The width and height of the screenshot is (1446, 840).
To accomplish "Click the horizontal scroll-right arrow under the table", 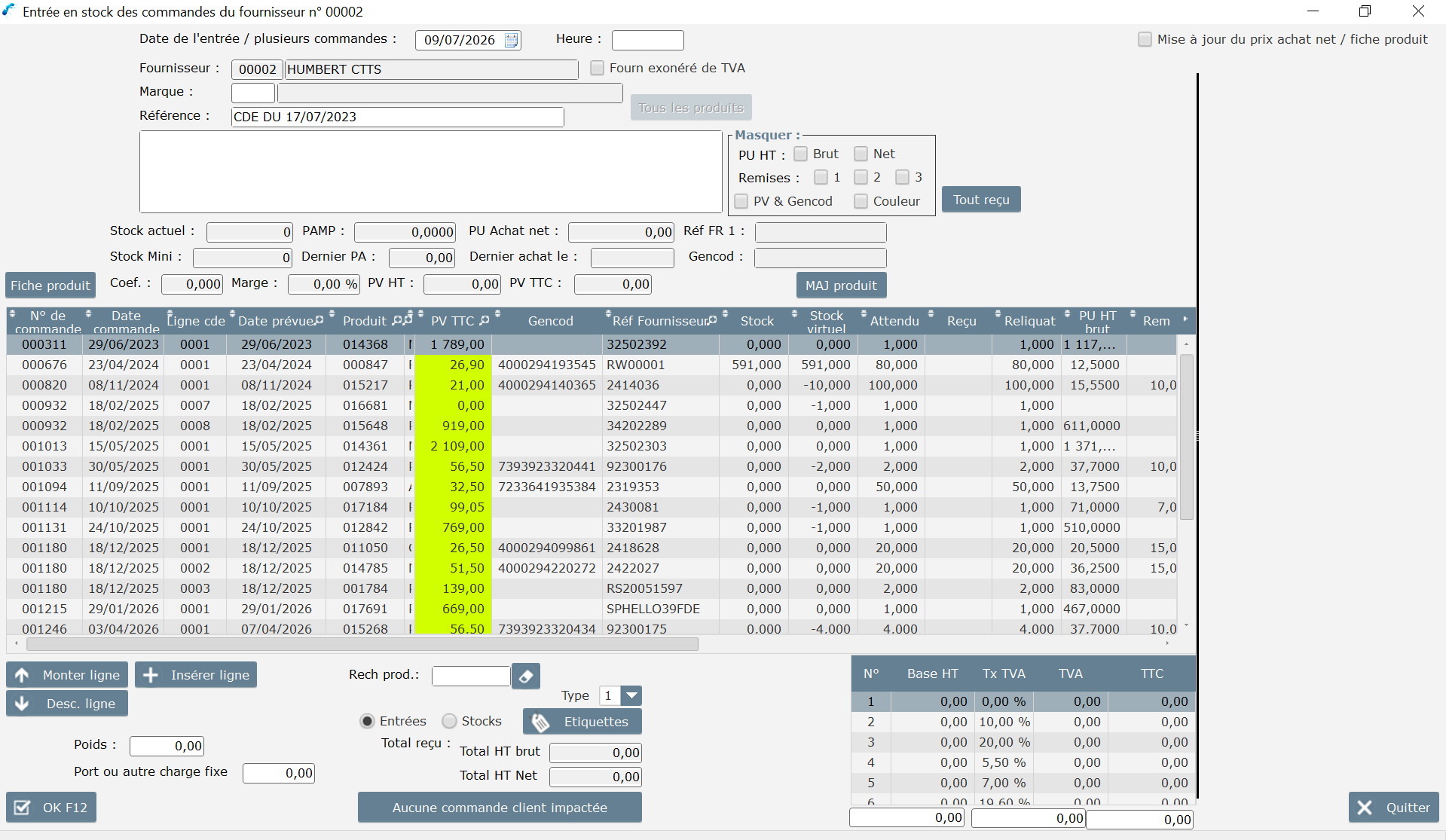I will pyautogui.click(x=1167, y=644).
